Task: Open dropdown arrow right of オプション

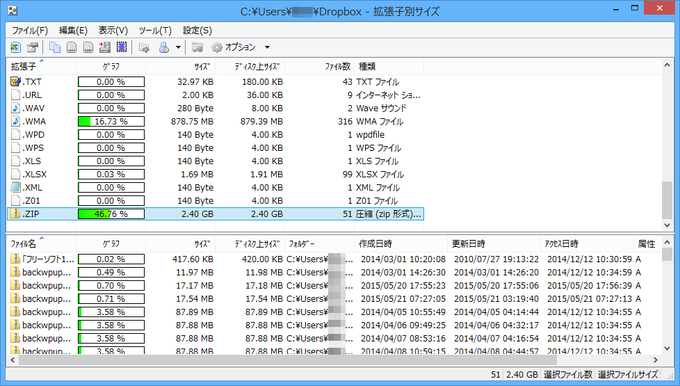Action: coord(267,47)
